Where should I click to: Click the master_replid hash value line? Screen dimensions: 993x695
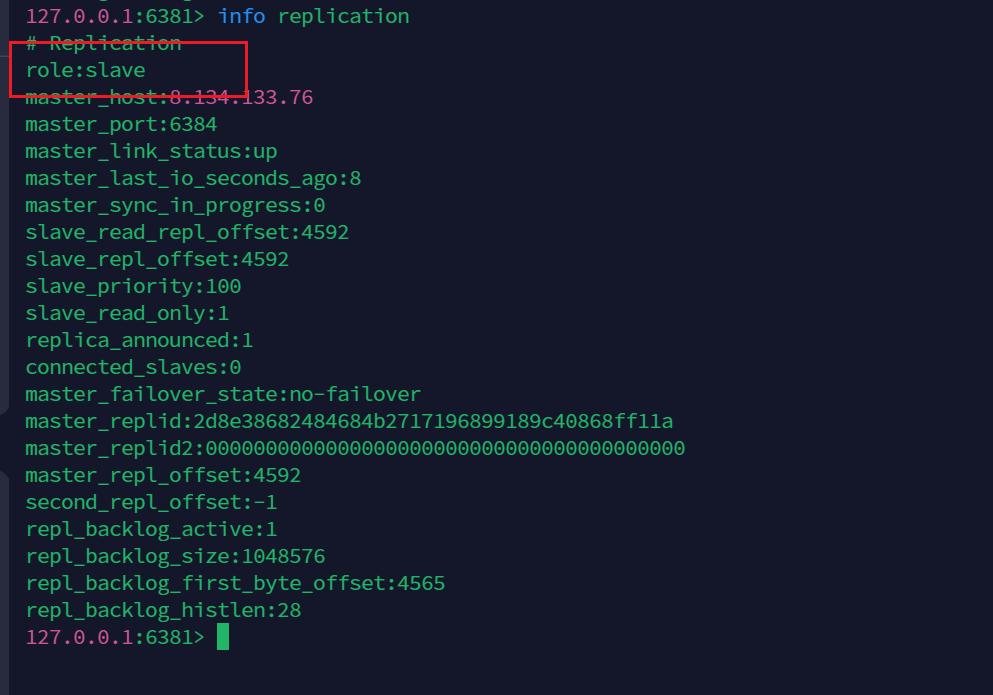[x=349, y=421]
